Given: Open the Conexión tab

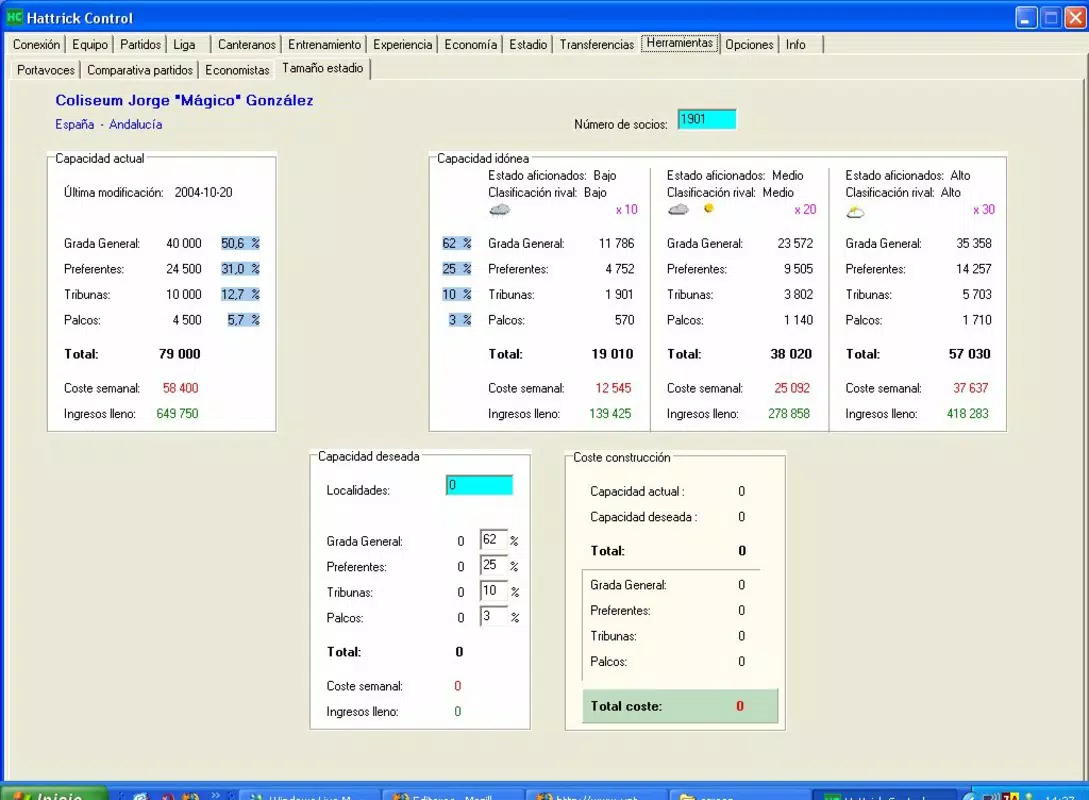Looking at the screenshot, I should tap(36, 44).
